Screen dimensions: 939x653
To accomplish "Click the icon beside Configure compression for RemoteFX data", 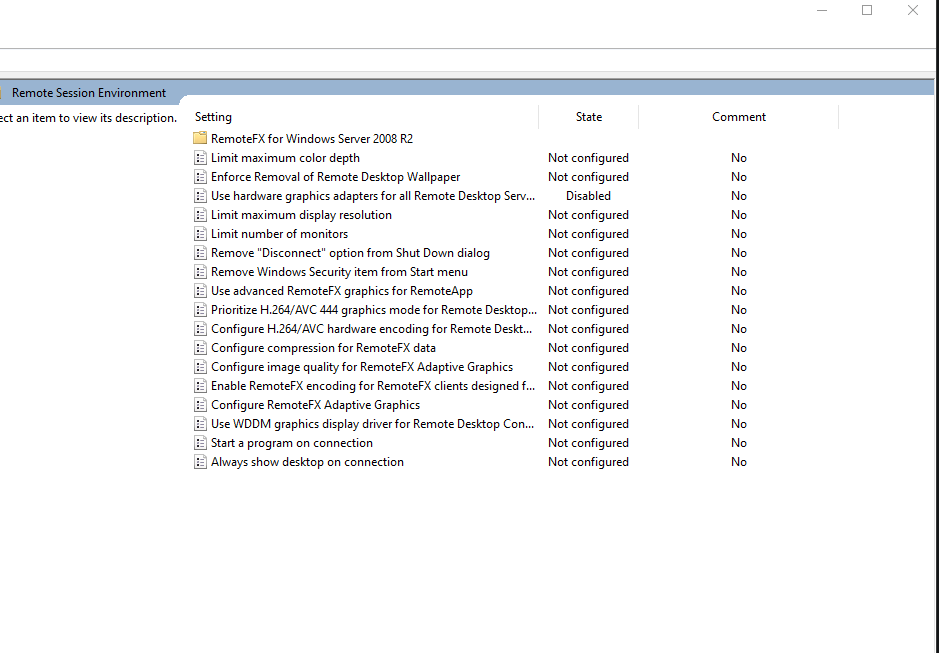I will (x=200, y=348).
